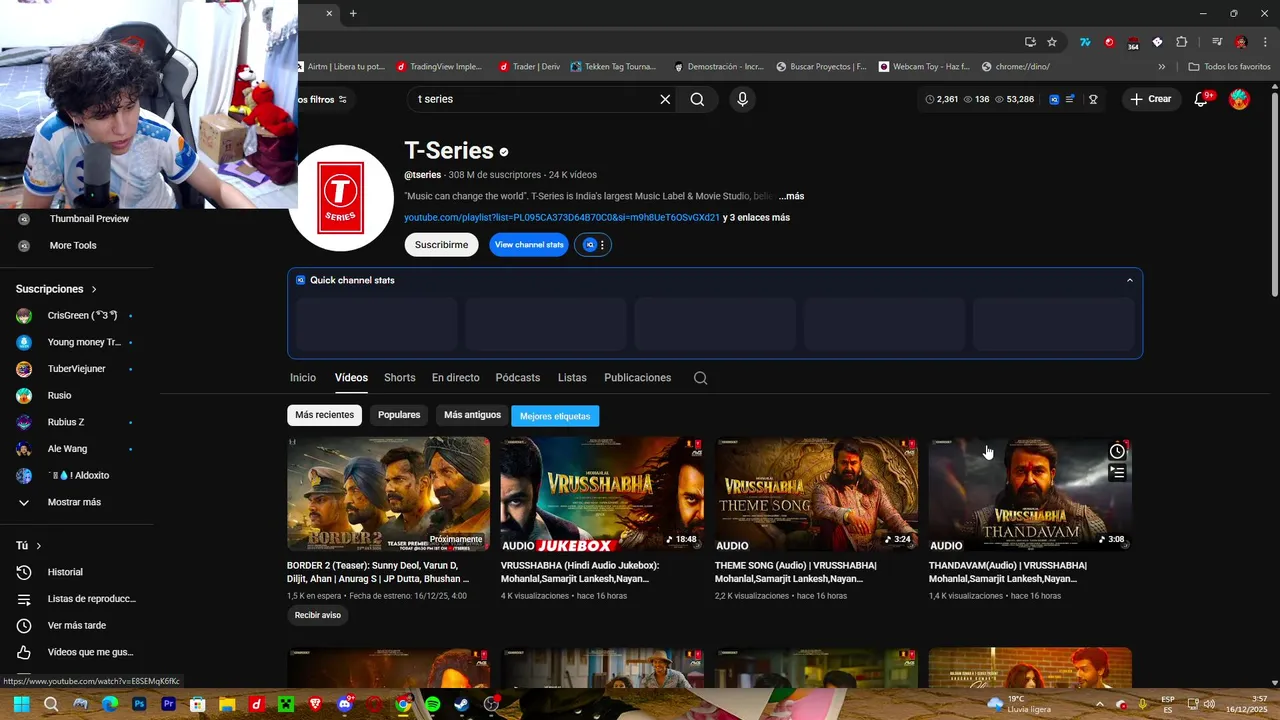Switch to the En directo tab
Screen dimensions: 1280x720
tap(455, 378)
